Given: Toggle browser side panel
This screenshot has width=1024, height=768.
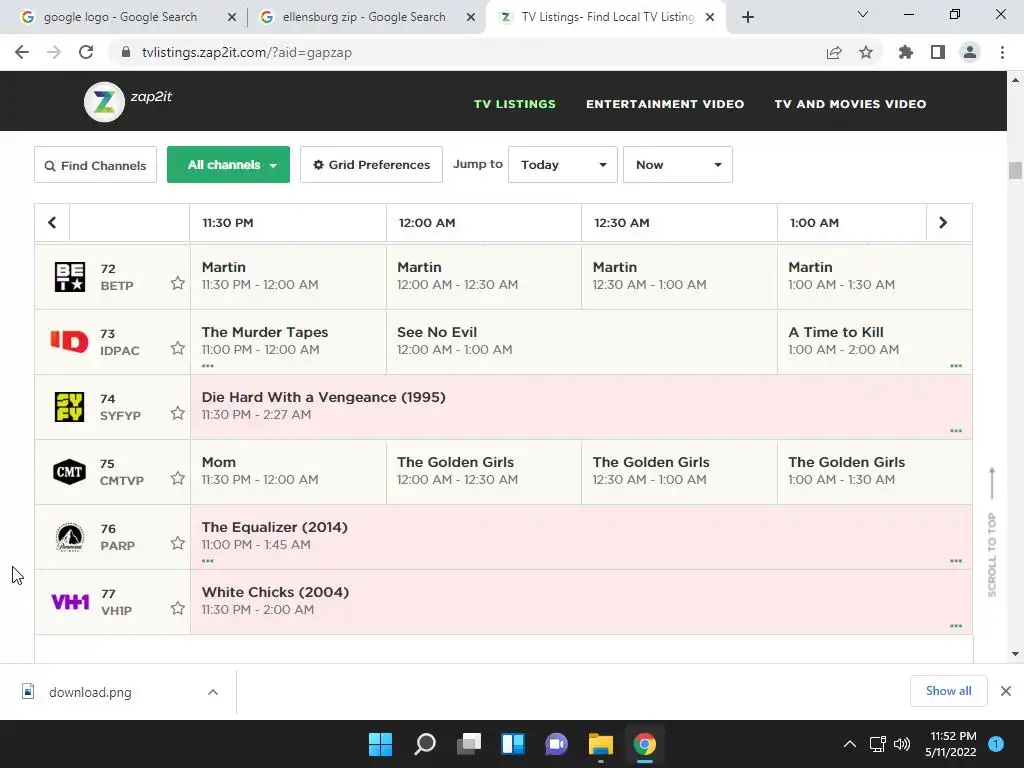Looking at the screenshot, I should pos(938,52).
